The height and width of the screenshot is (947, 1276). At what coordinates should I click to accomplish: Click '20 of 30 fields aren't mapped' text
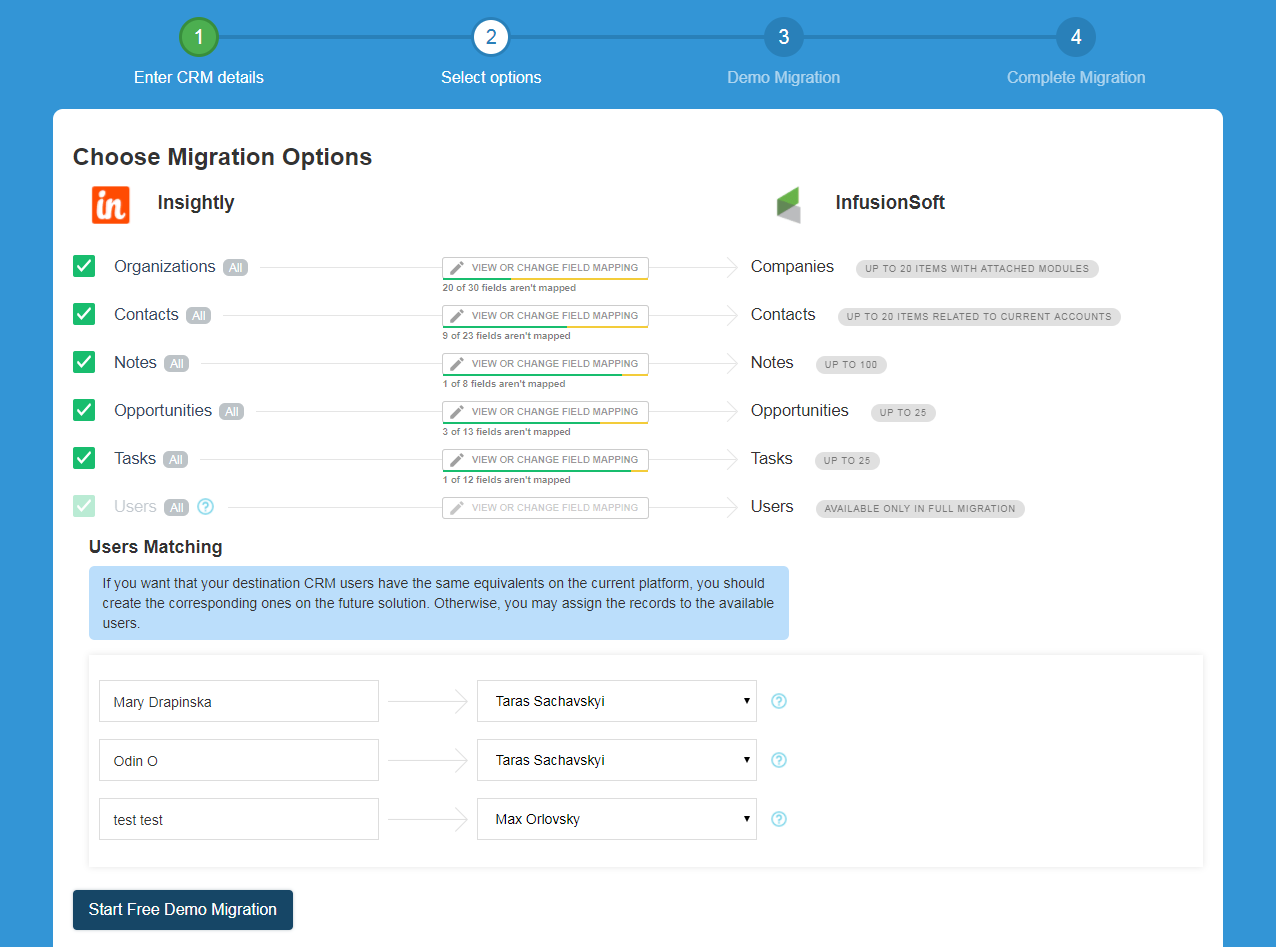(509, 288)
